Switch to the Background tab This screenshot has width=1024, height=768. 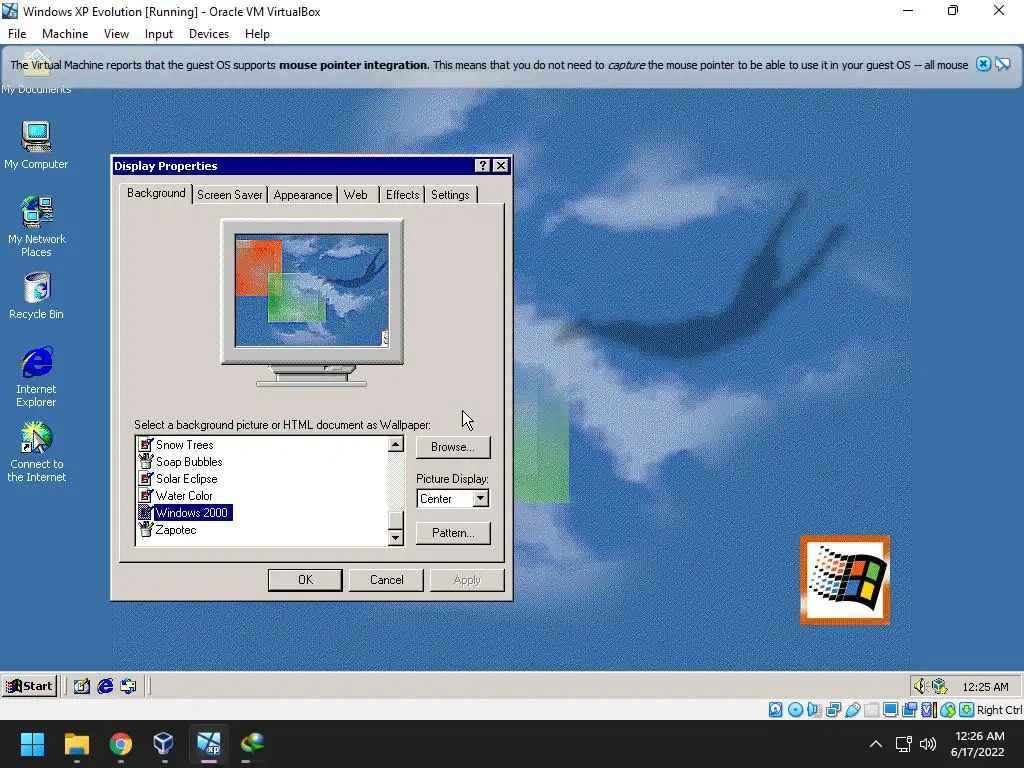tap(156, 193)
